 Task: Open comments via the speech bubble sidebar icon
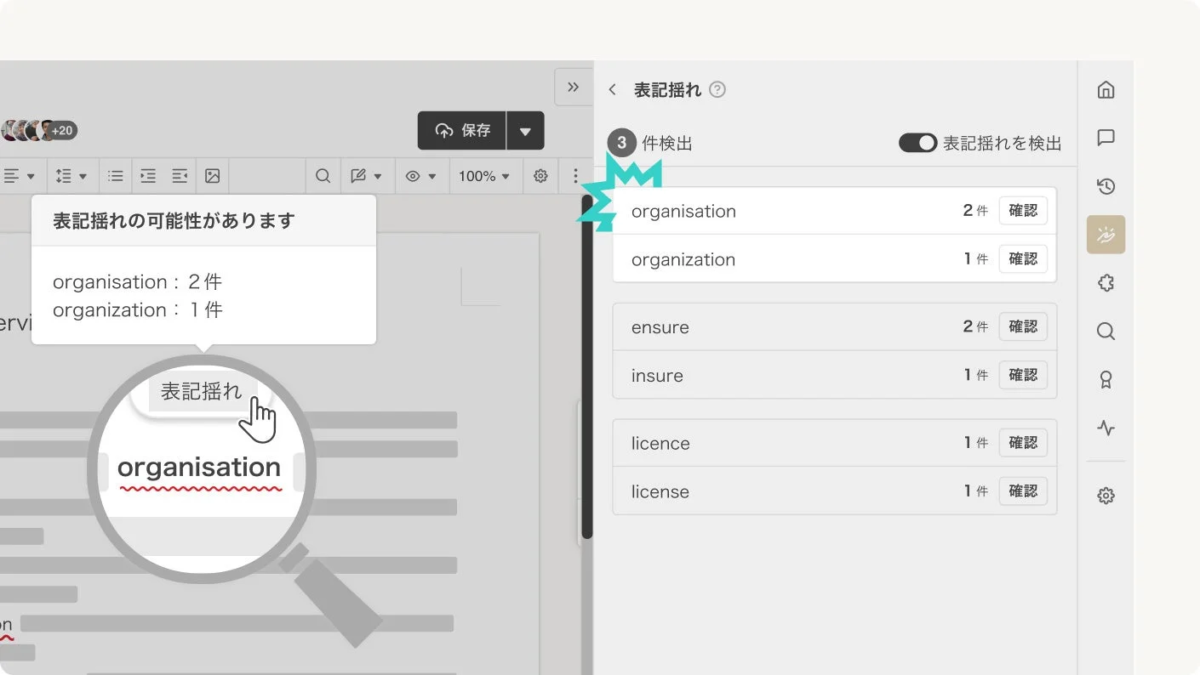tap(1106, 138)
